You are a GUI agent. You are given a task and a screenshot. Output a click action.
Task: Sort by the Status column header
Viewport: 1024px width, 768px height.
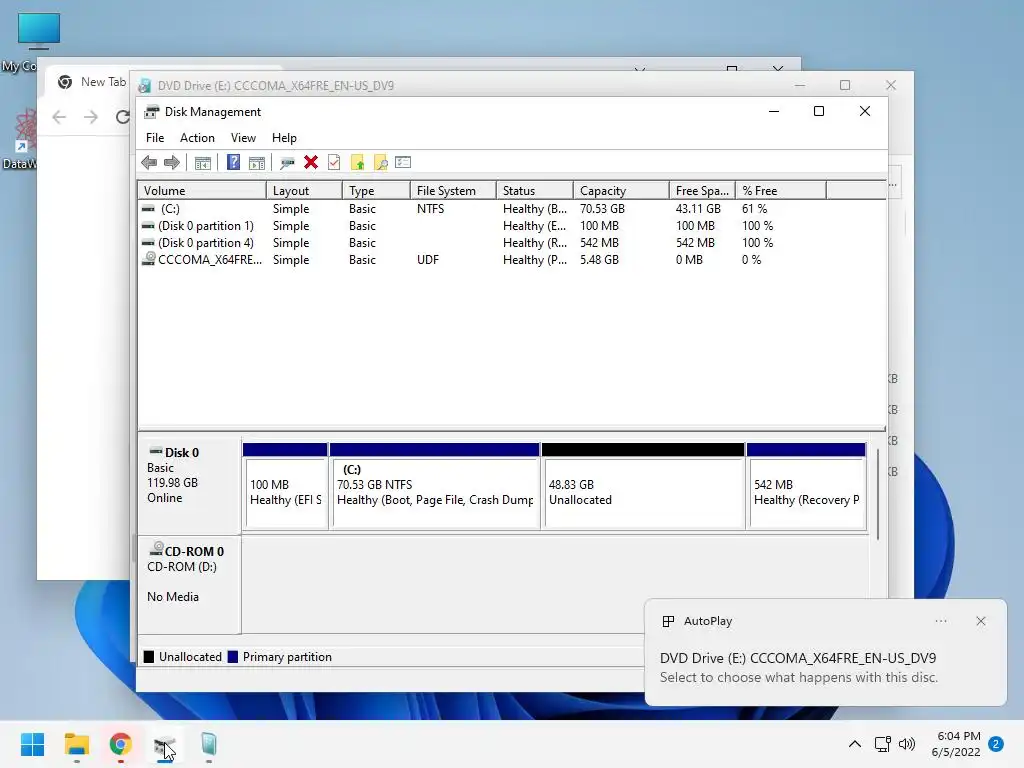[535, 191]
